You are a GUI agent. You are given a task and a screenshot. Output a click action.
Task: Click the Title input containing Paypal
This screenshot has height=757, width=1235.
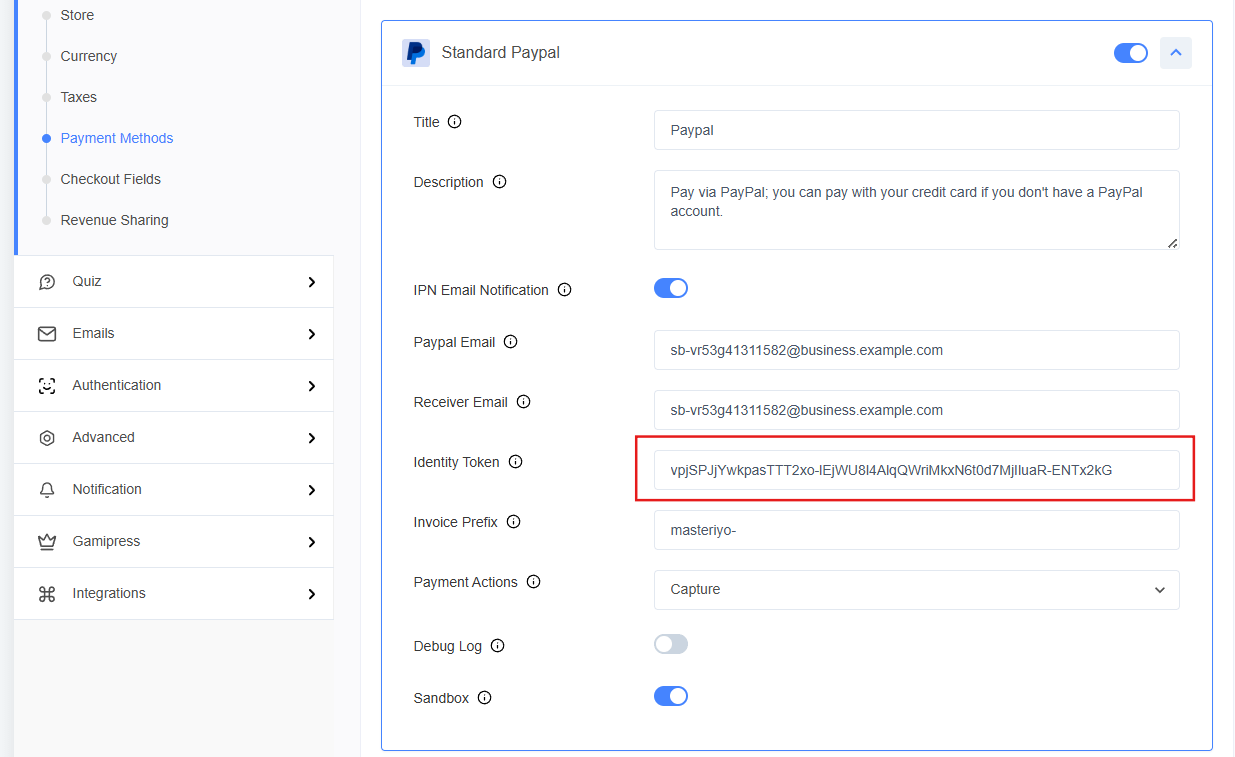point(917,130)
